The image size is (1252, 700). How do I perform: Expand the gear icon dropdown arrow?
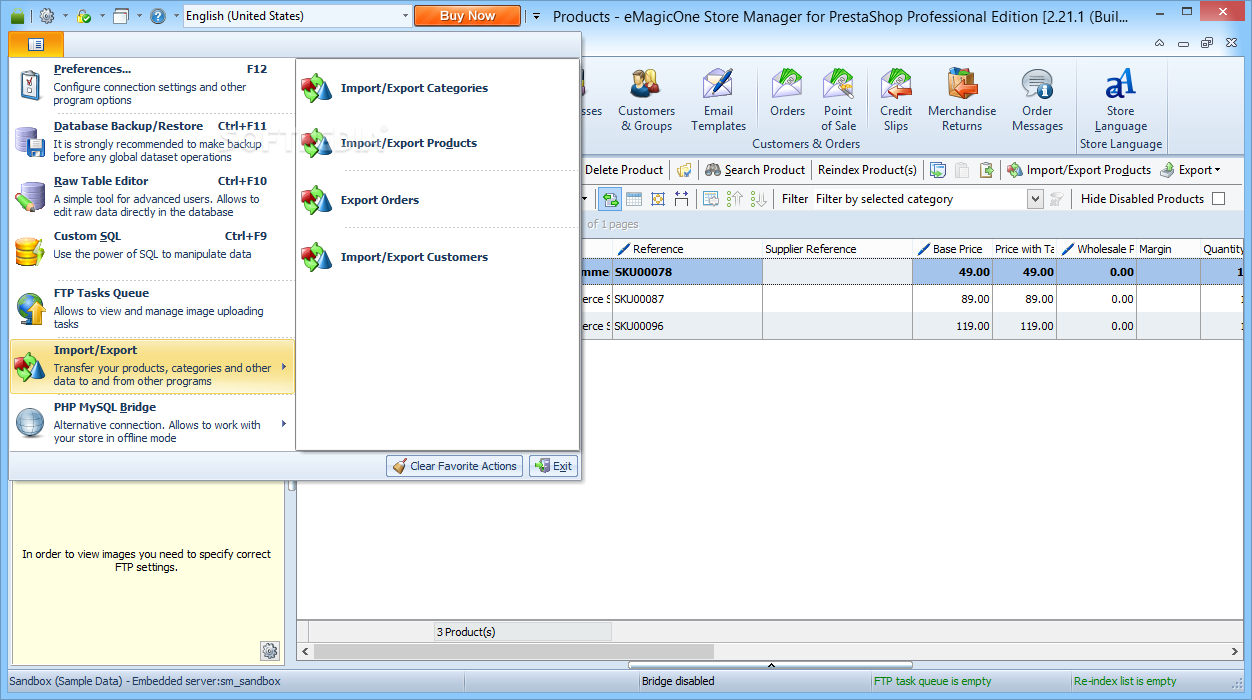pos(65,16)
